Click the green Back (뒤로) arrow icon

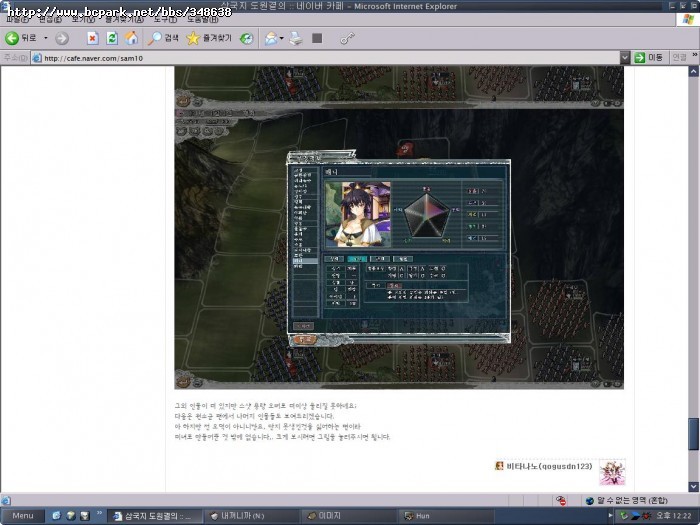click(x=12, y=38)
